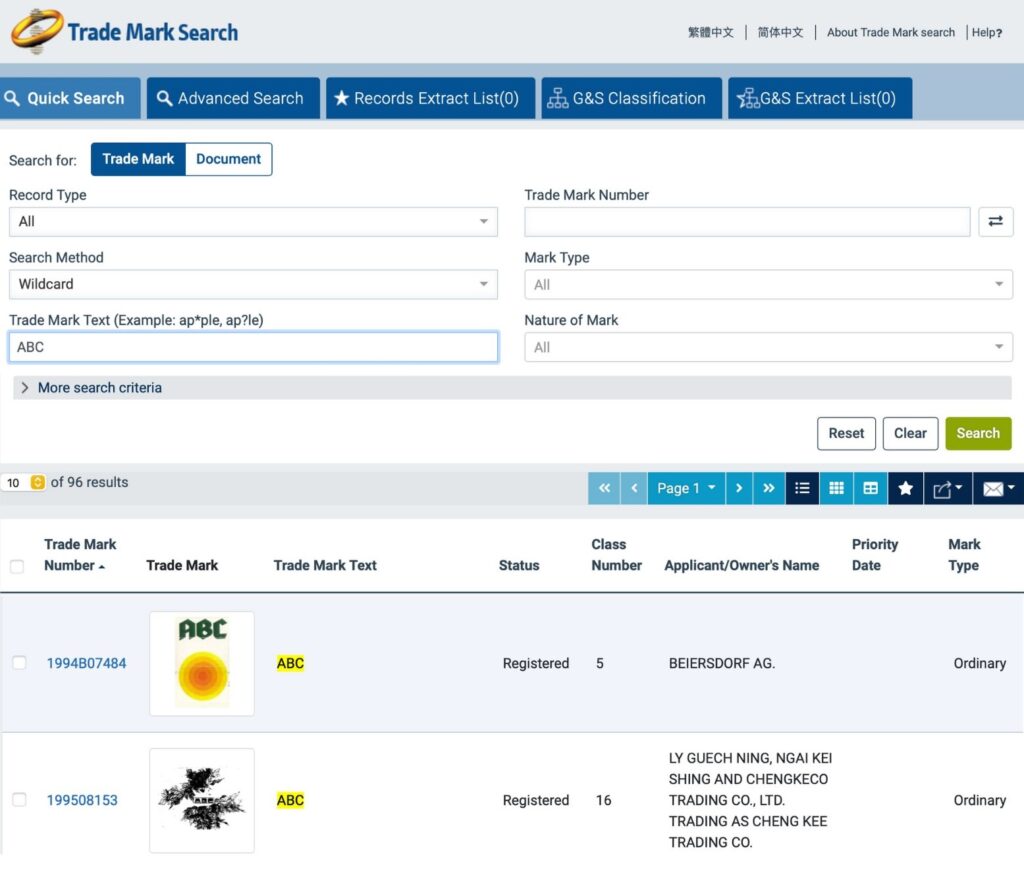The image size is (1024, 873).
Task: Open the Record Type dropdown
Action: coord(253,221)
